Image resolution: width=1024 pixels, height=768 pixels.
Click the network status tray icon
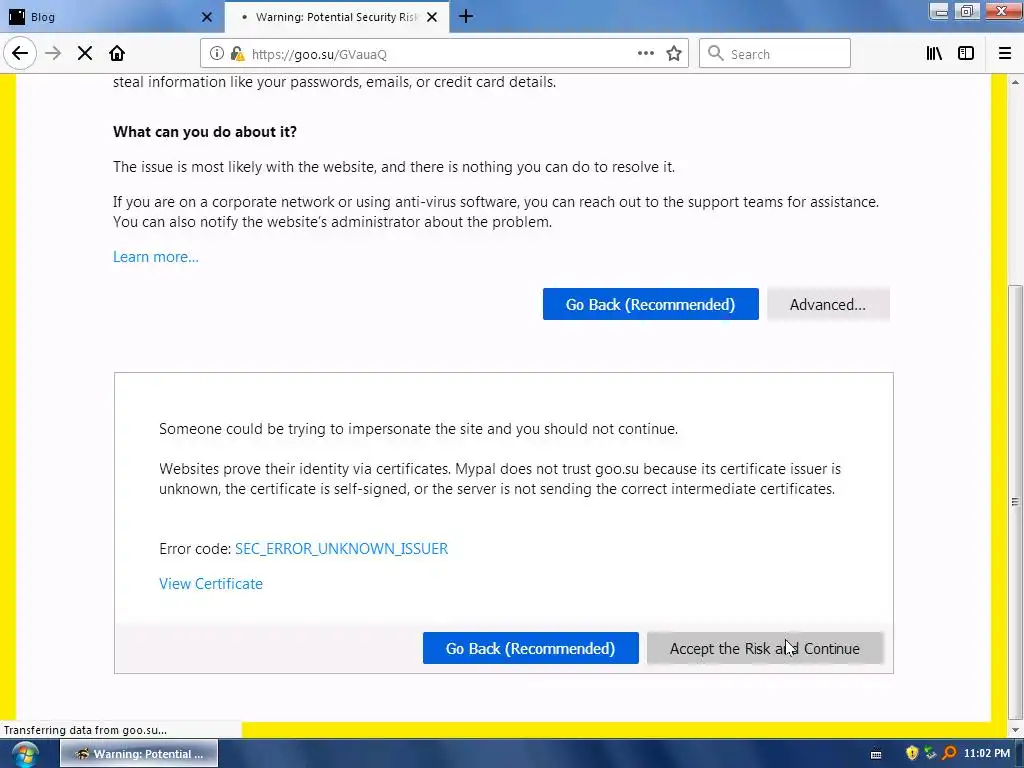pos(931,753)
